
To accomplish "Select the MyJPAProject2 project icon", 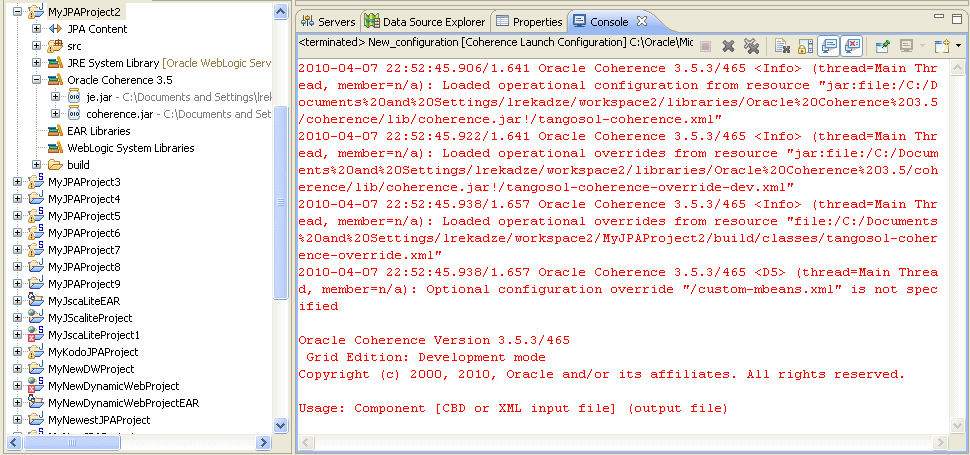I will point(35,11).
